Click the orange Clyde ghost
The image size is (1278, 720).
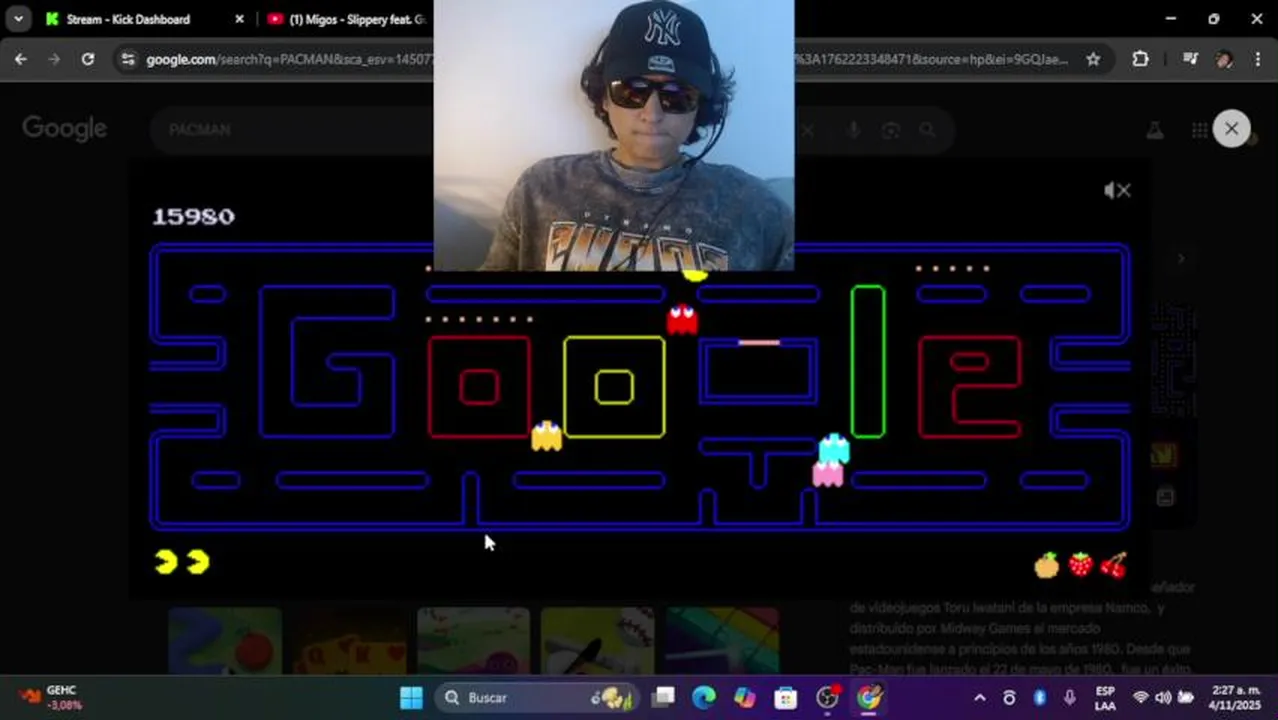pos(546,436)
